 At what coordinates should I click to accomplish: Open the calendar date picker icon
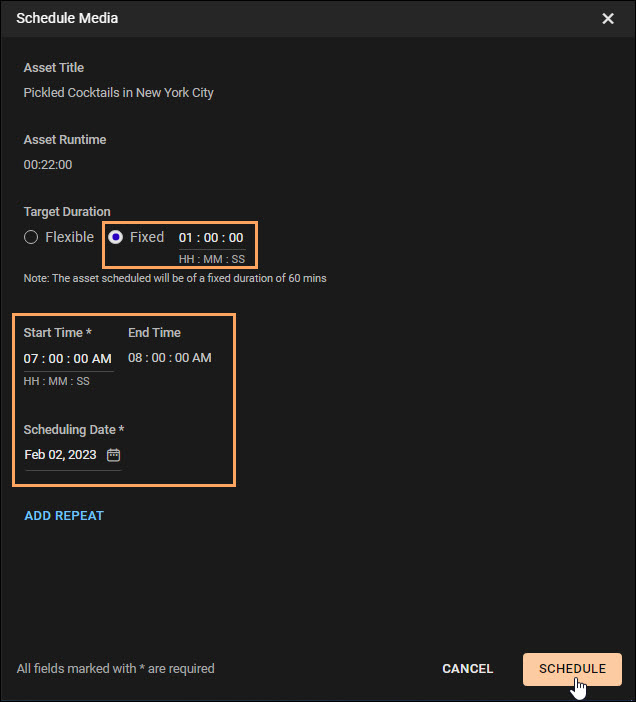[x=113, y=455]
